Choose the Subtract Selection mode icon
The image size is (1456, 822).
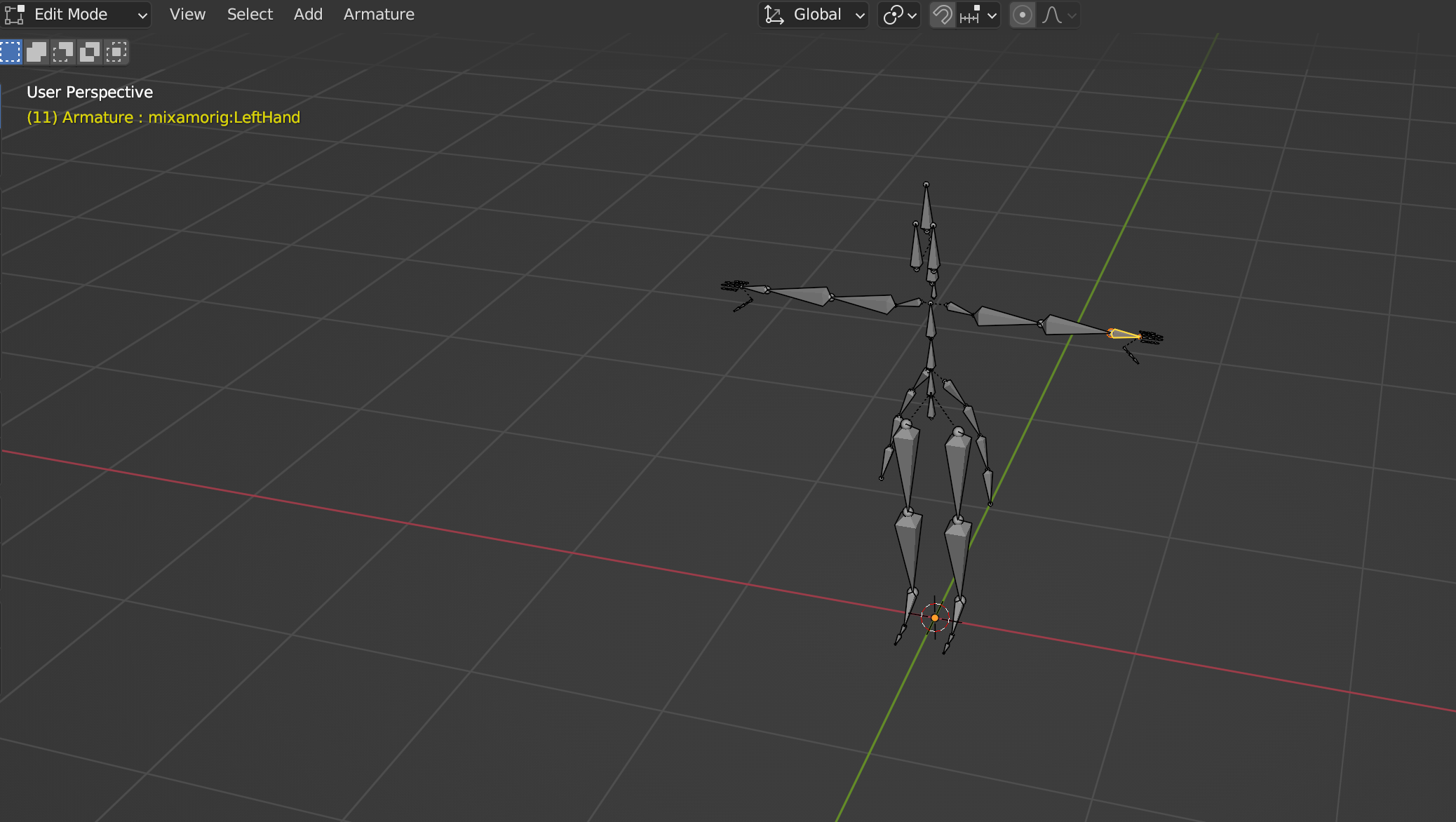point(63,52)
